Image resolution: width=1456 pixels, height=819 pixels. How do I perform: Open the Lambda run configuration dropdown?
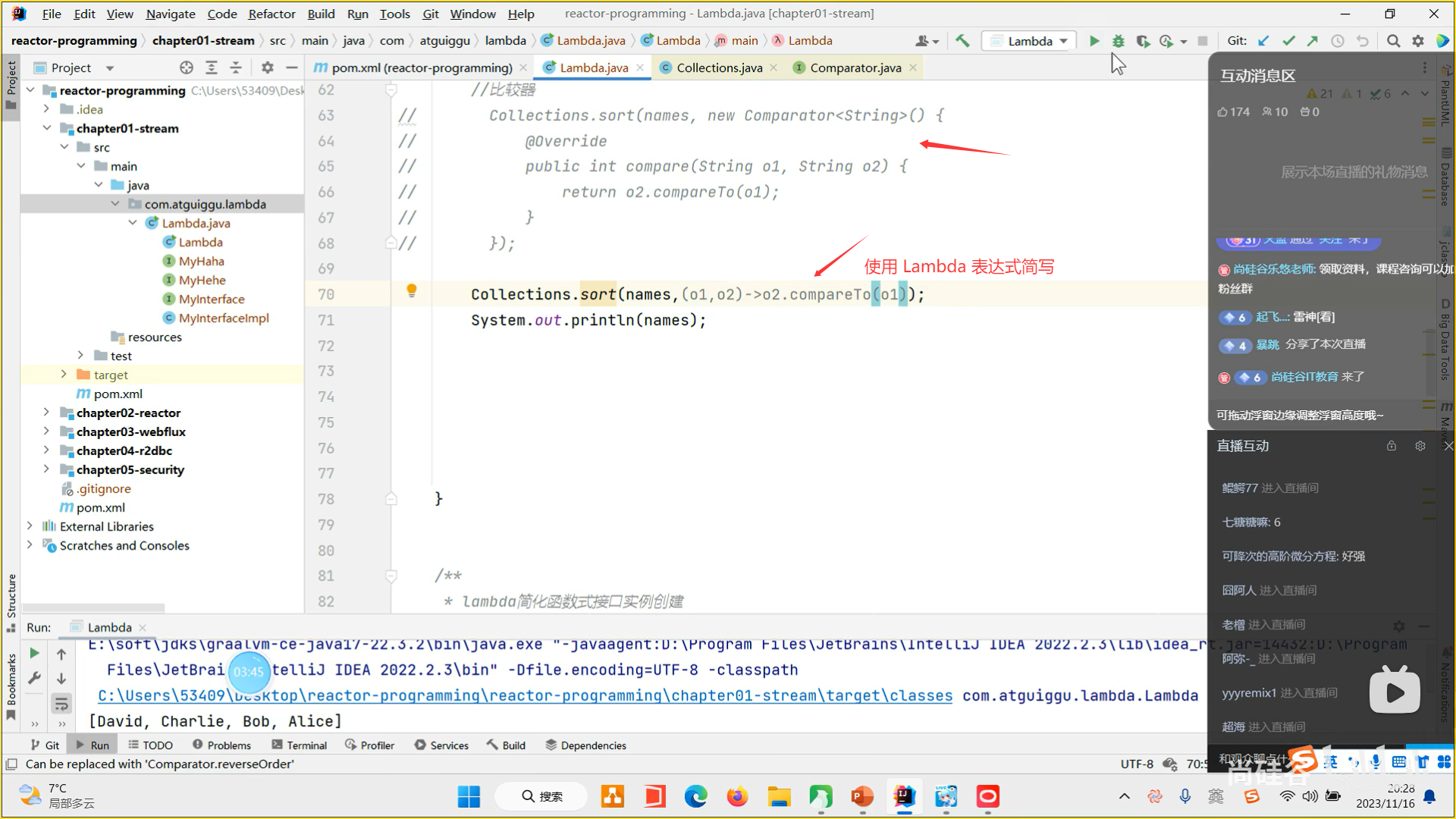coord(1030,41)
